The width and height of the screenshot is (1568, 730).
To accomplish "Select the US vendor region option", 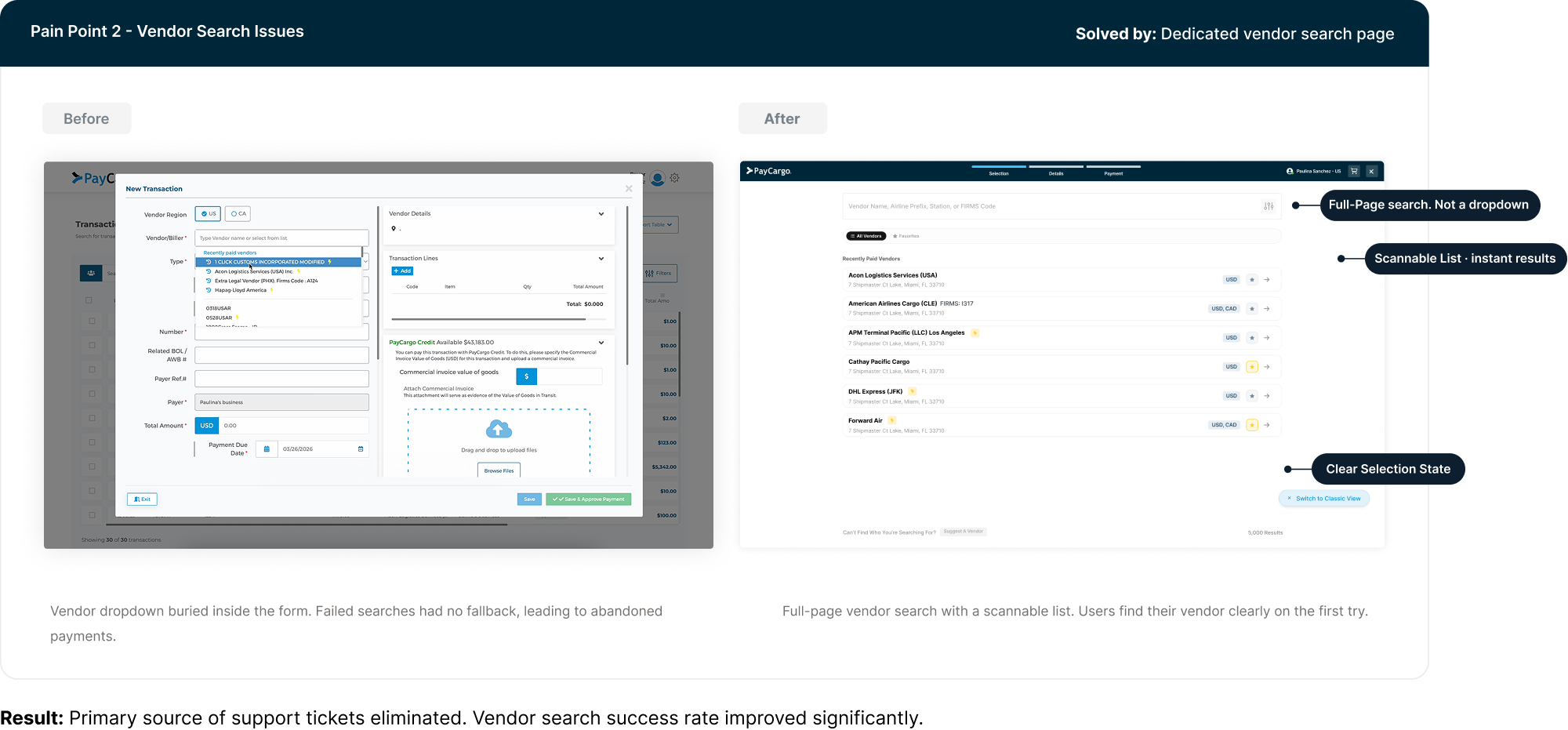I will 208,214.
